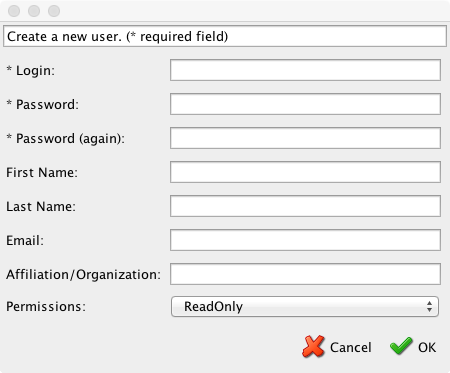Click the Permissions combo box up/down arrows
The image size is (450, 373).
tap(429, 306)
